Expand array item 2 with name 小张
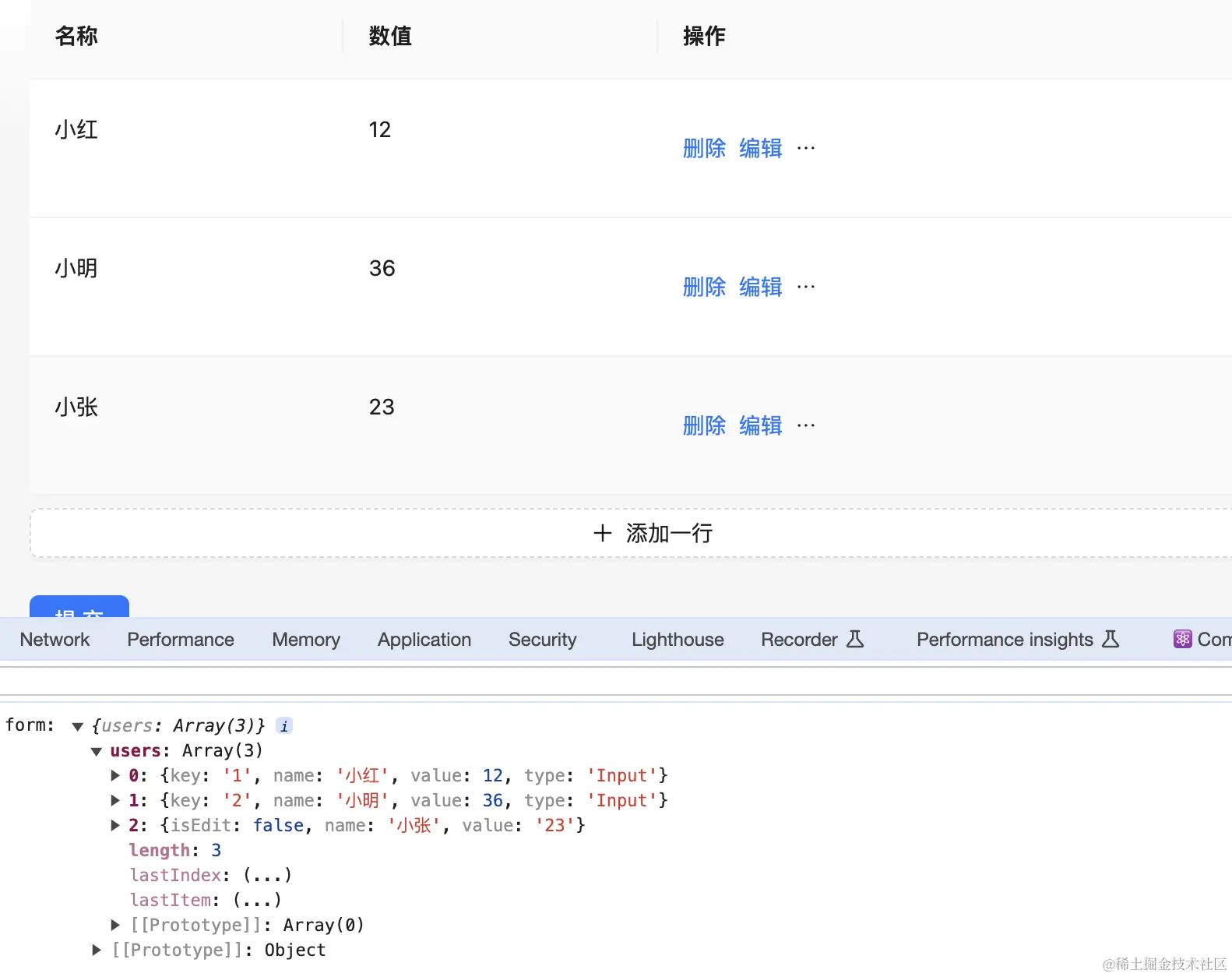This screenshot has width=1232, height=977. click(x=115, y=826)
